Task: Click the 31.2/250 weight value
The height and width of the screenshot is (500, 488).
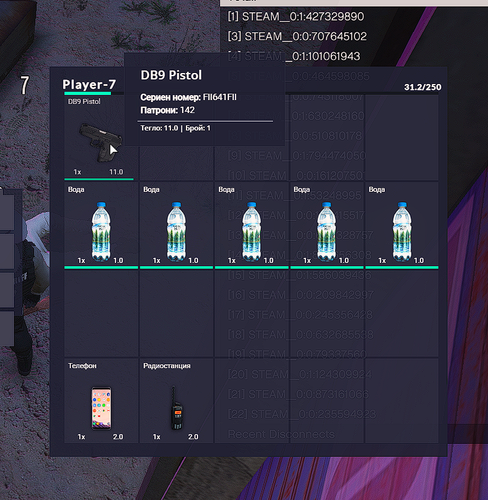Action: (x=423, y=87)
